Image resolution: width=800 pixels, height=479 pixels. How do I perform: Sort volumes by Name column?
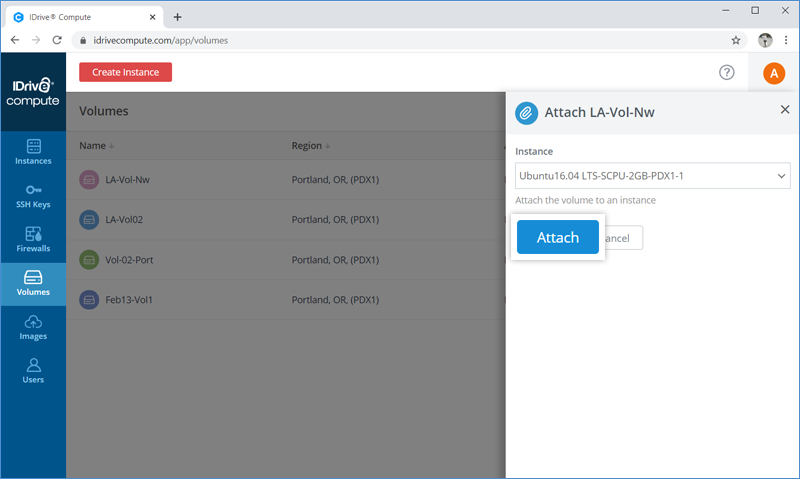(x=96, y=146)
